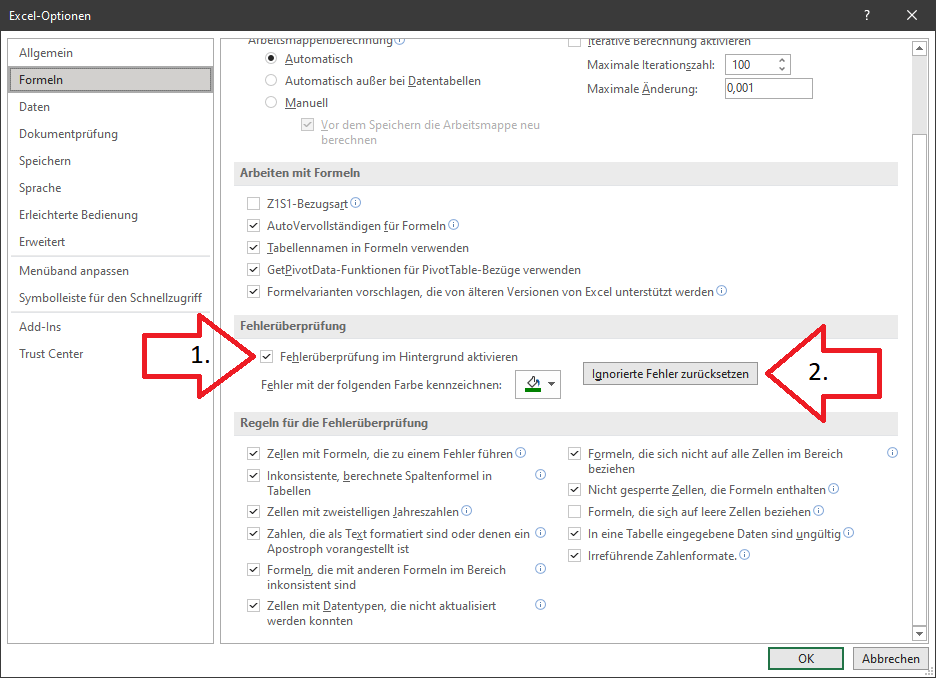Toggle Inkonsistente berechnete Spaltenformel checkbox
This screenshot has height=678, width=936.
click(254, 476)
